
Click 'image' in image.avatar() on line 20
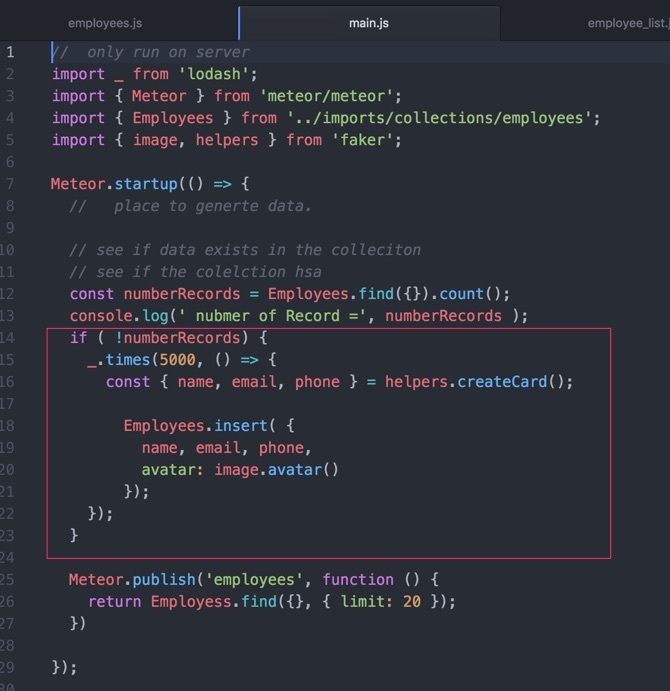click(x=236, y=470)
